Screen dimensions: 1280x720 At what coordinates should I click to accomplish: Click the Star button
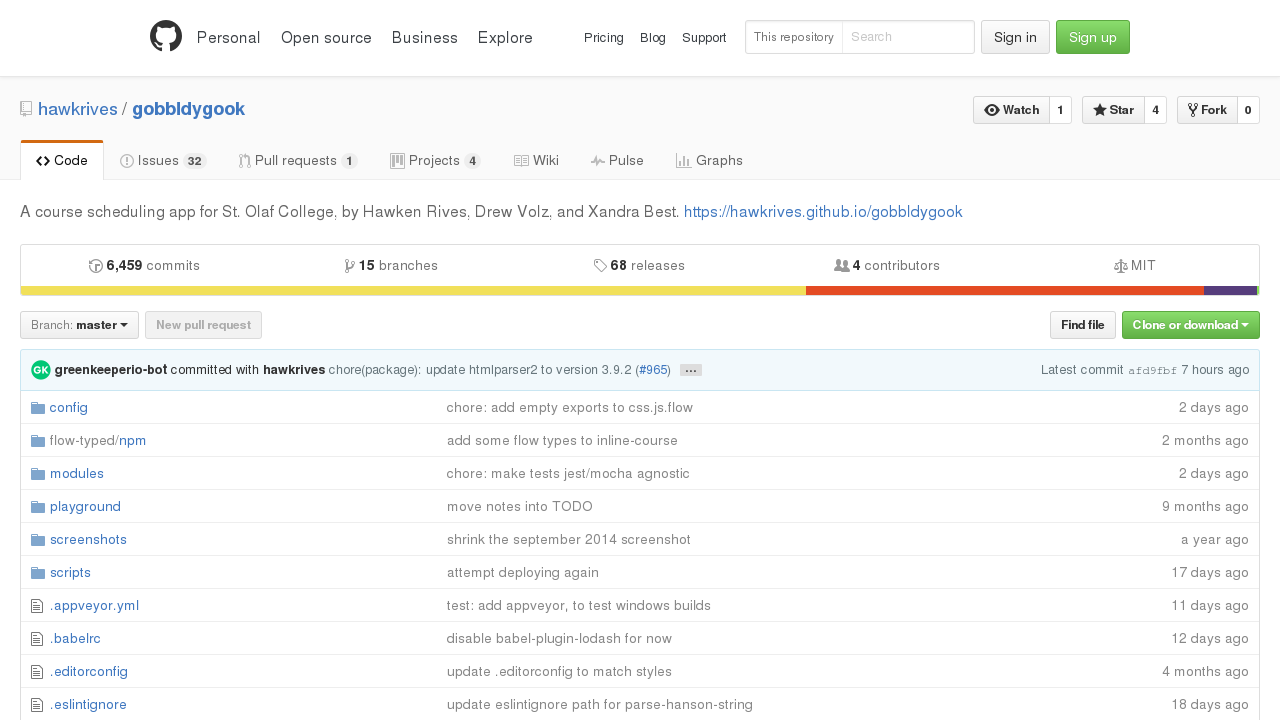1113,110
